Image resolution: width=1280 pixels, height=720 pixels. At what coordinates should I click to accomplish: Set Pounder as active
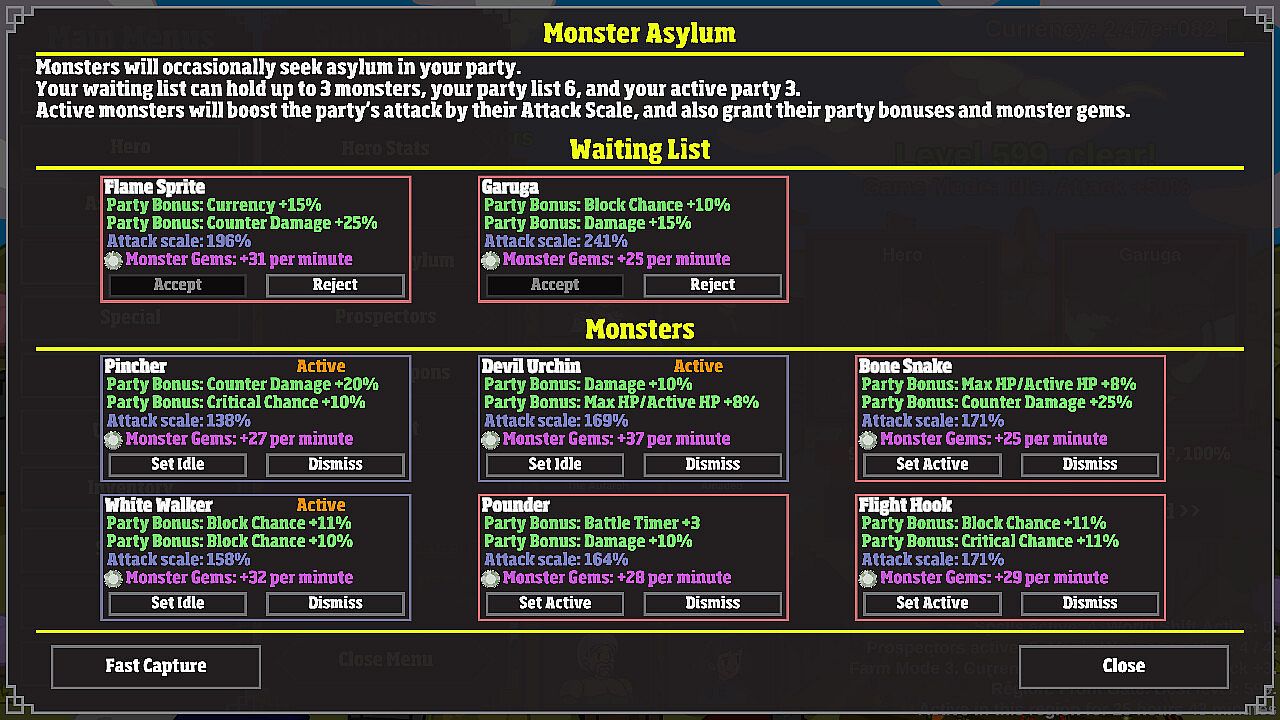[554, 604]
